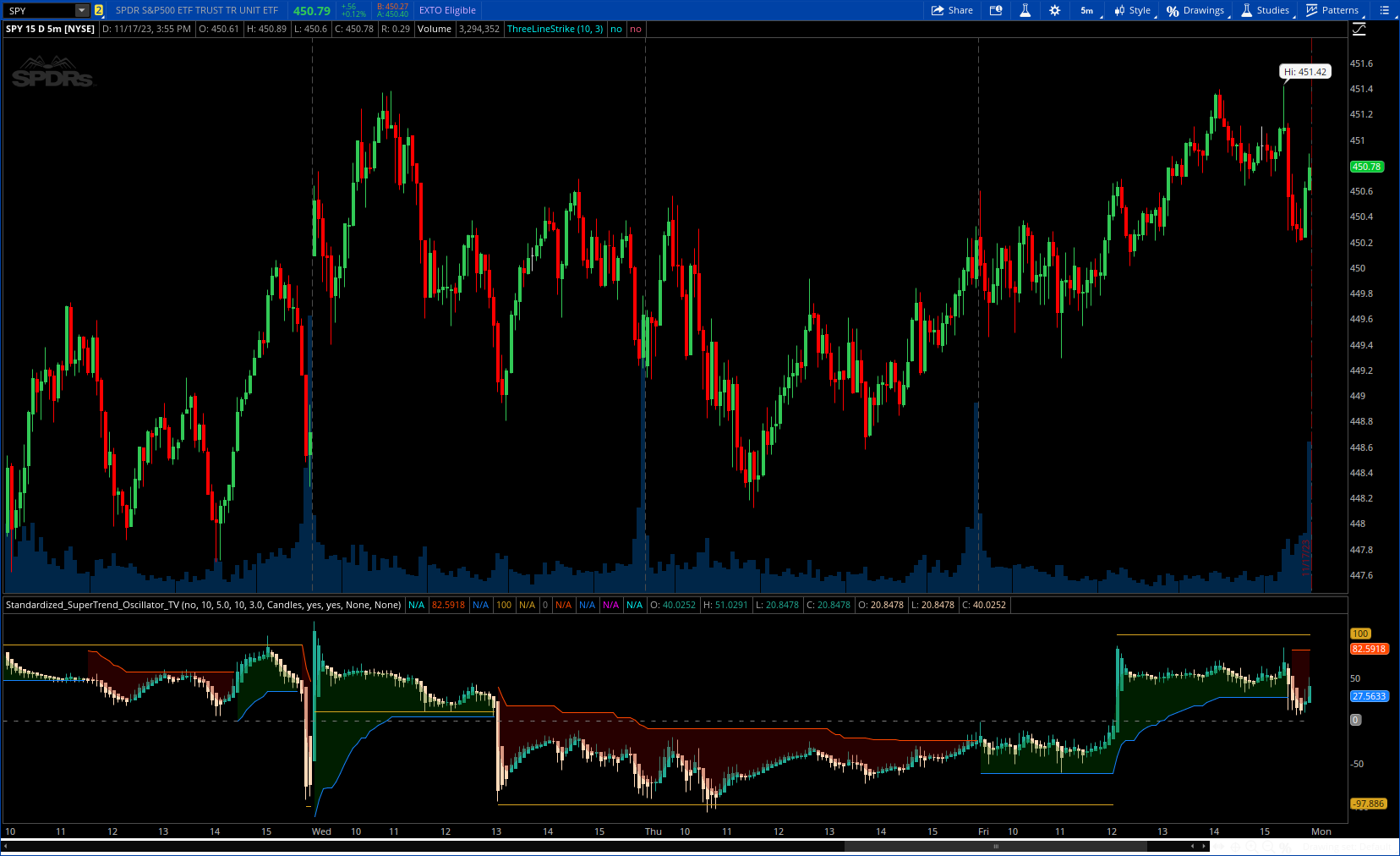This screenshot has height=856, width=1400.
Task: Click the 'Thu' date label on time axis
Action: click(x=654, y=831)
